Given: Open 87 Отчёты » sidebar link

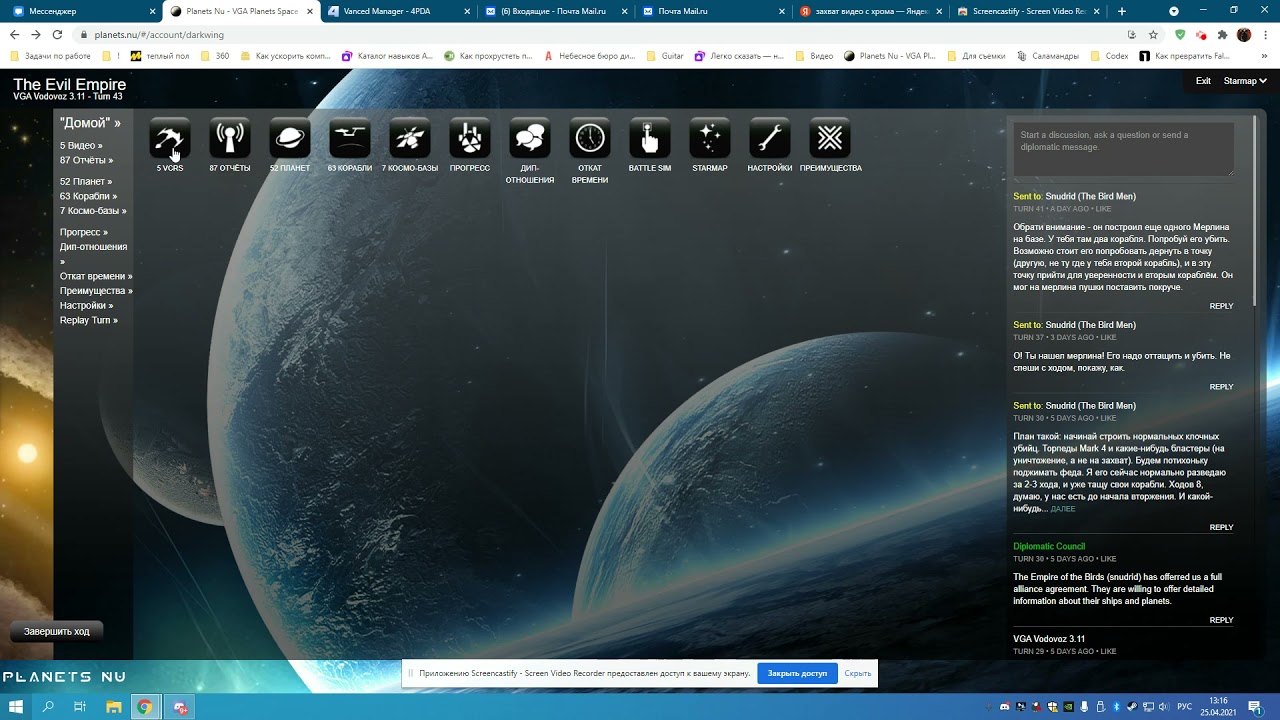Looking at the screenshot, I should point(86,160).
